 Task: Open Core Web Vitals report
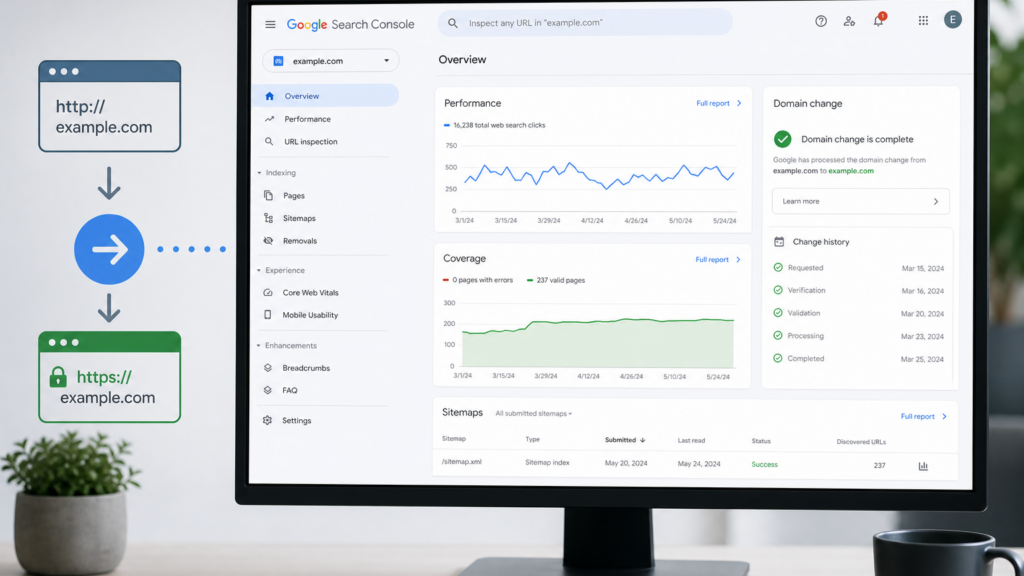point(310,293)
